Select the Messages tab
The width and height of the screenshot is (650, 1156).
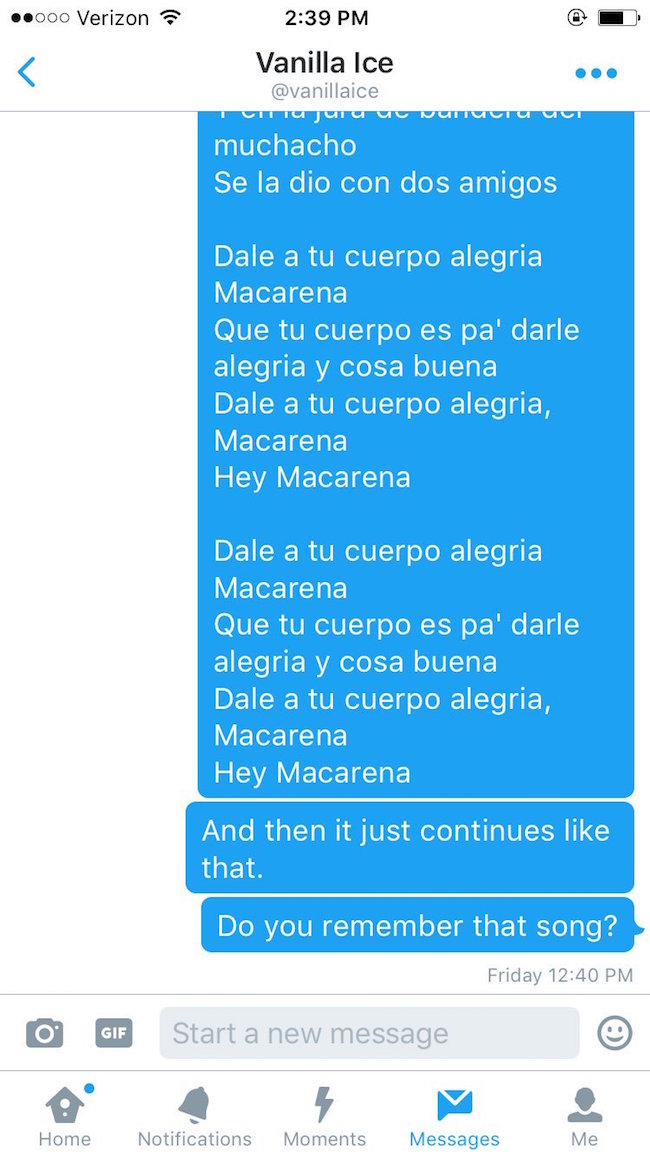click(454, 1115)
